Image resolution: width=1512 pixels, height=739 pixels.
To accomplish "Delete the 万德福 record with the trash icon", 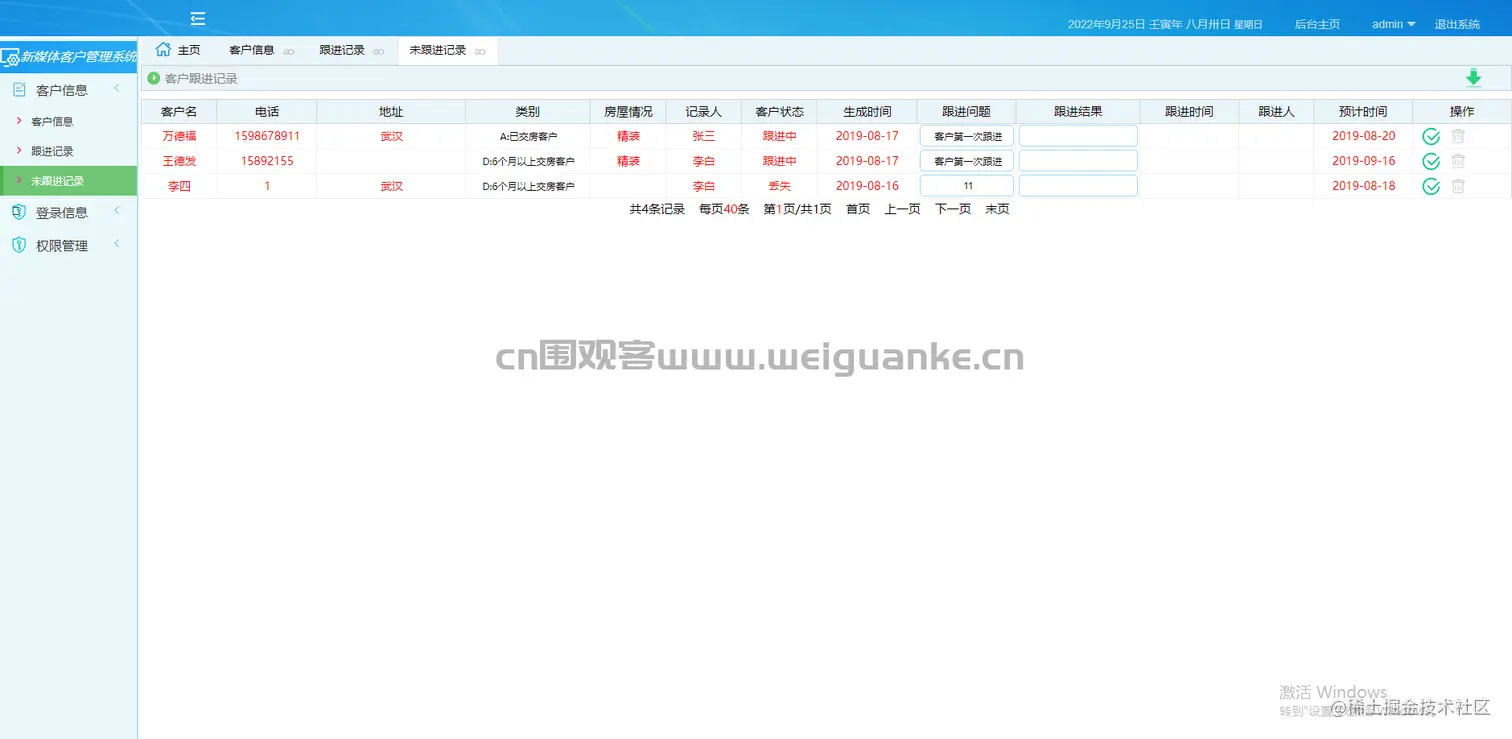I will tap(1458, 136).
